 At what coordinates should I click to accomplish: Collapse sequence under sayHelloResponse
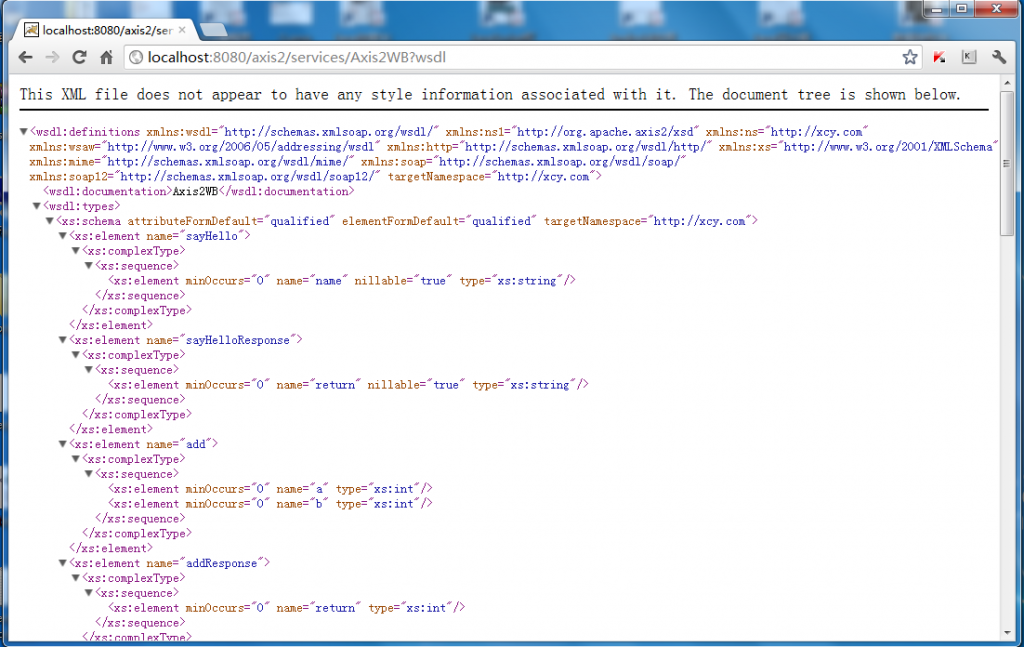point(89,370)
